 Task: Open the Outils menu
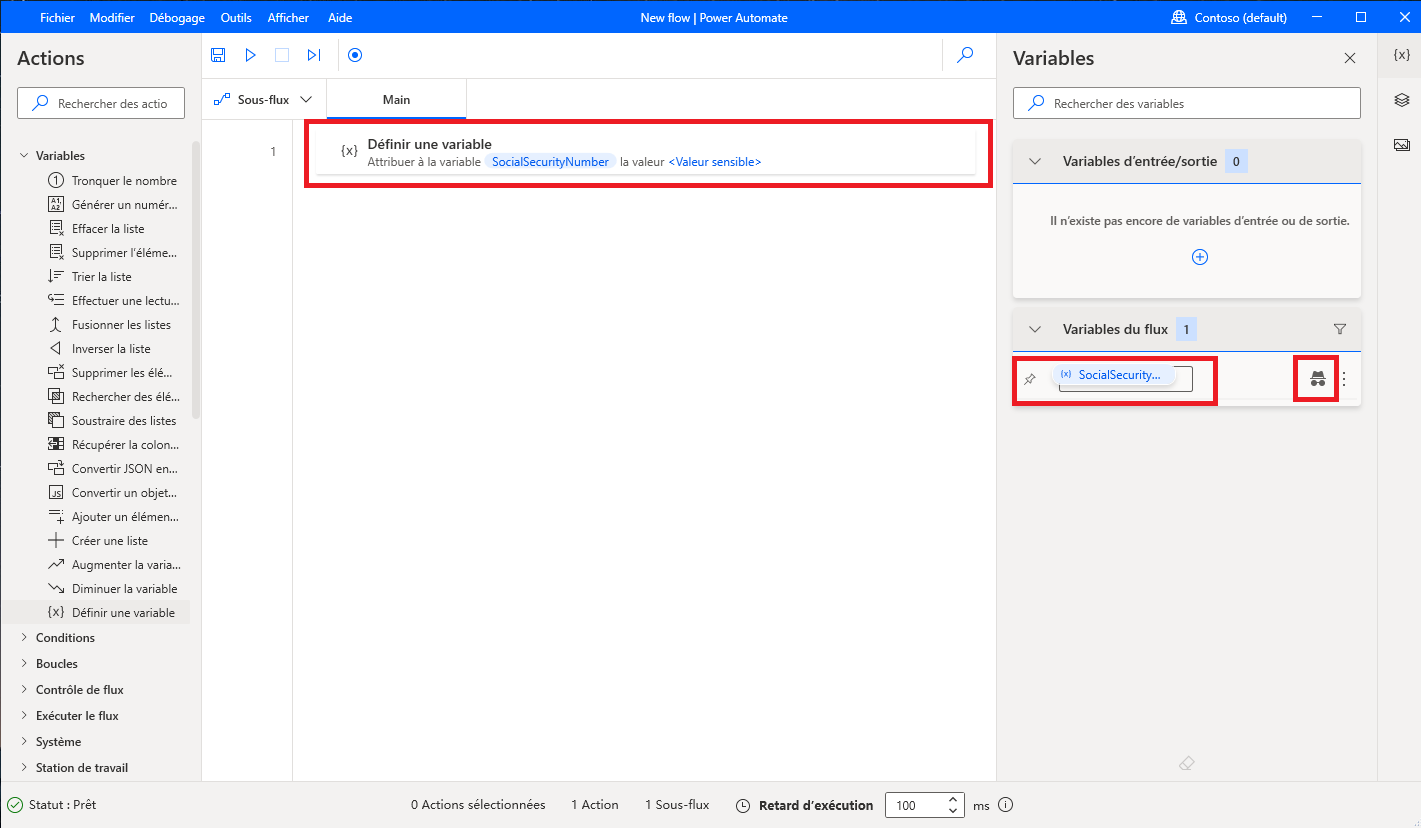(x=236, y=18)
